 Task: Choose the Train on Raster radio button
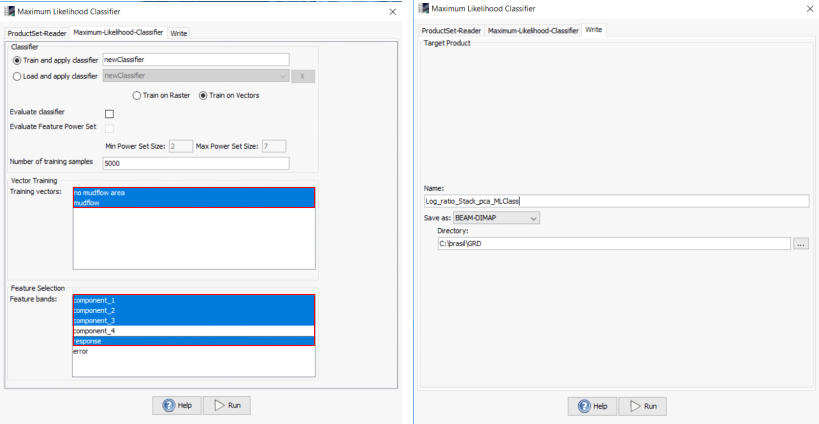[x=137, y=96]
